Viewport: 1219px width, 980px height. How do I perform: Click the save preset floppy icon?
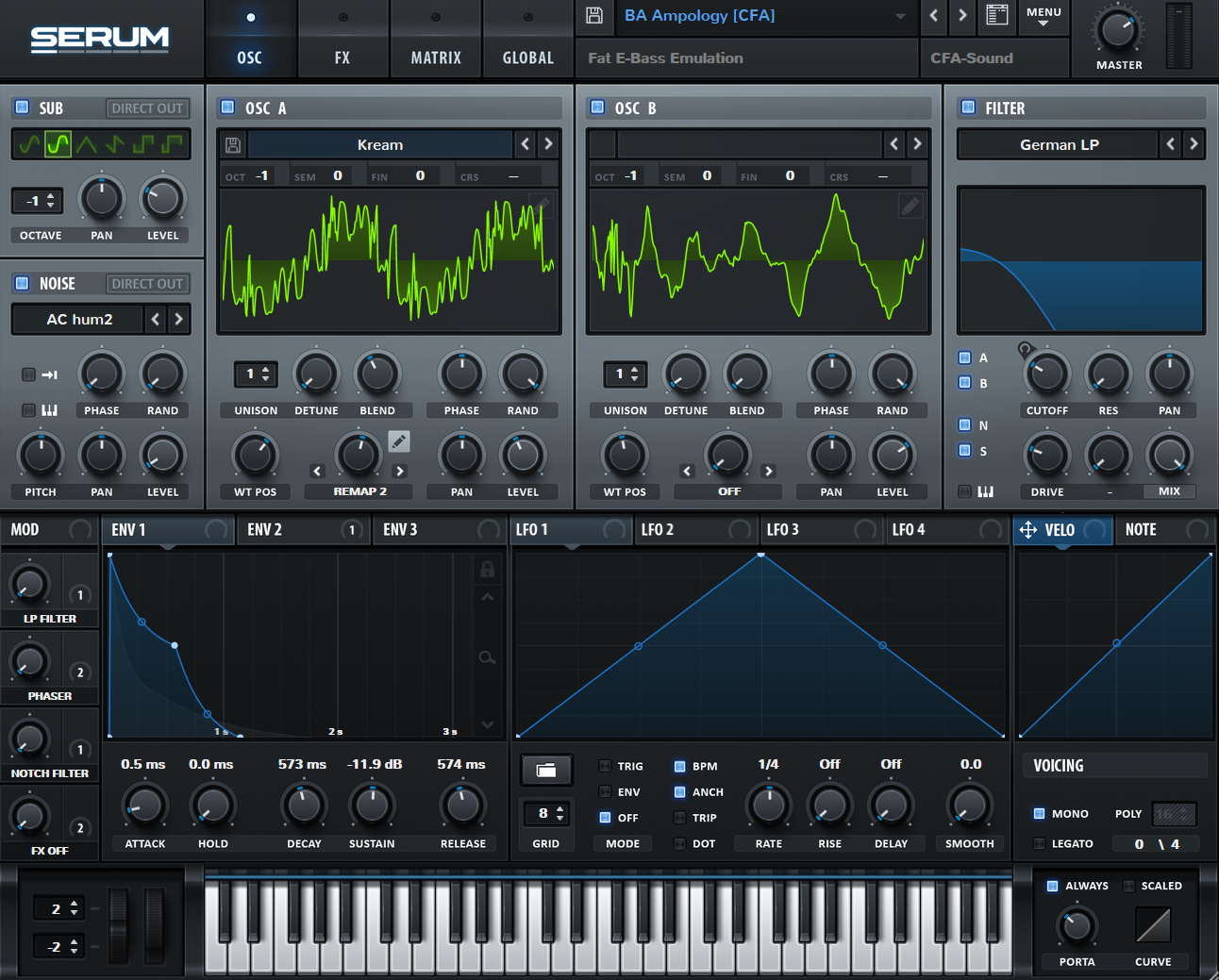(594, 15)
